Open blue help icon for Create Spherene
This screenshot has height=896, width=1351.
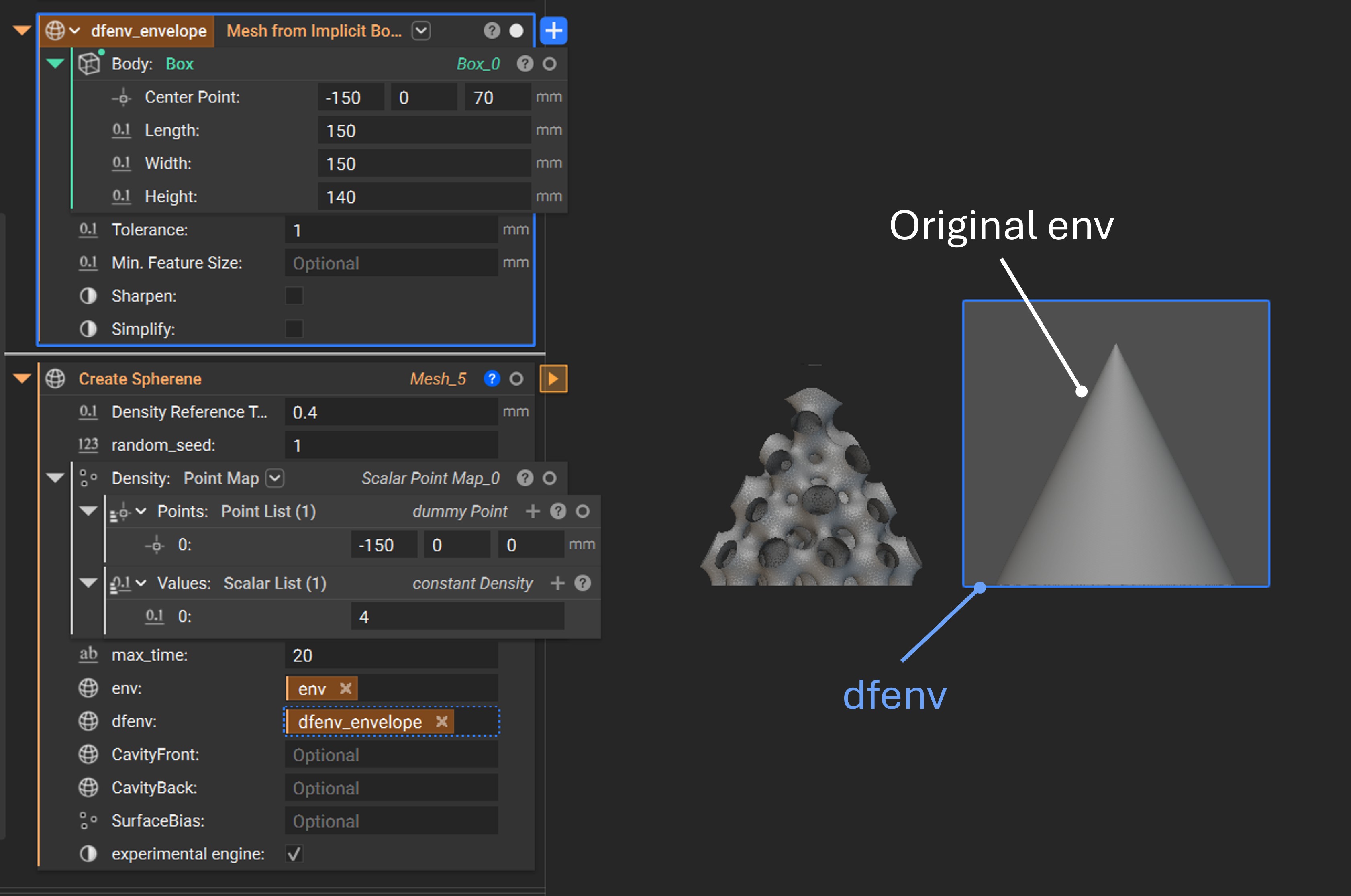pyautogui.click(x=491, y=379)
